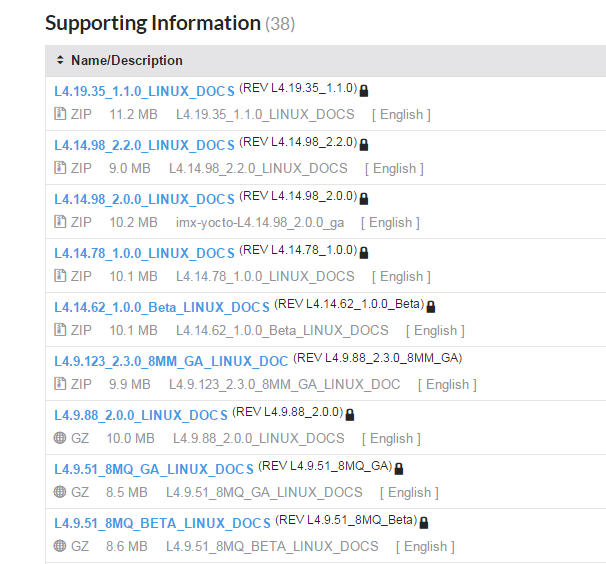Image resolution: width=606 pixels, height=564 pixels.
Task: Click globe GZ icon for L4.9.88_2.0.0 docs
Action: pos(60,438)
